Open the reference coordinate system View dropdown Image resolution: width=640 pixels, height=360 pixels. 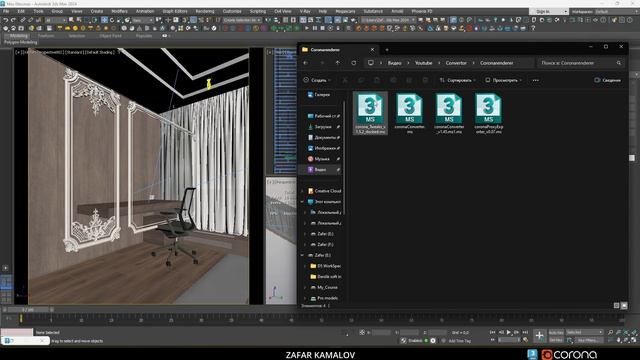[143, 20]
